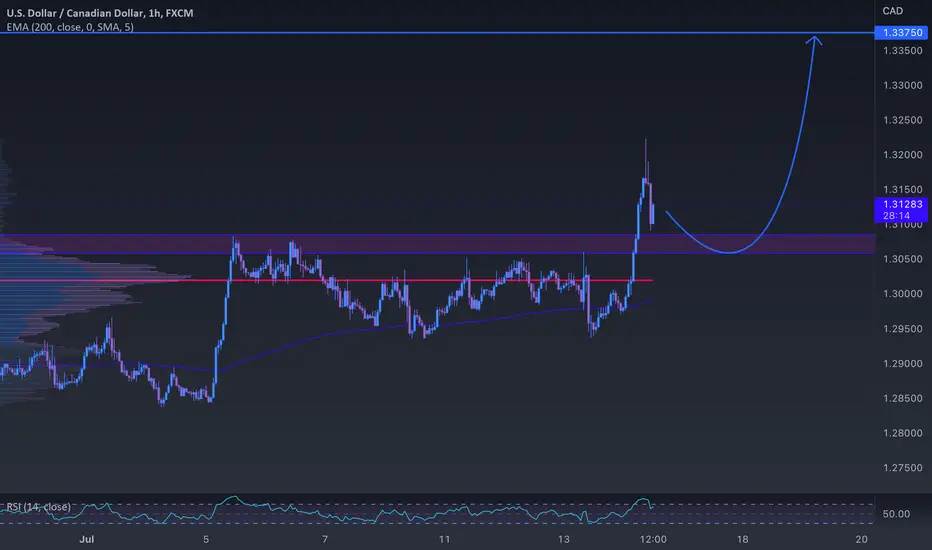The height and width of the screenshot is (550, 932).
Task: Click the Jul label on time axis
Action: click(x=87, y=539)
